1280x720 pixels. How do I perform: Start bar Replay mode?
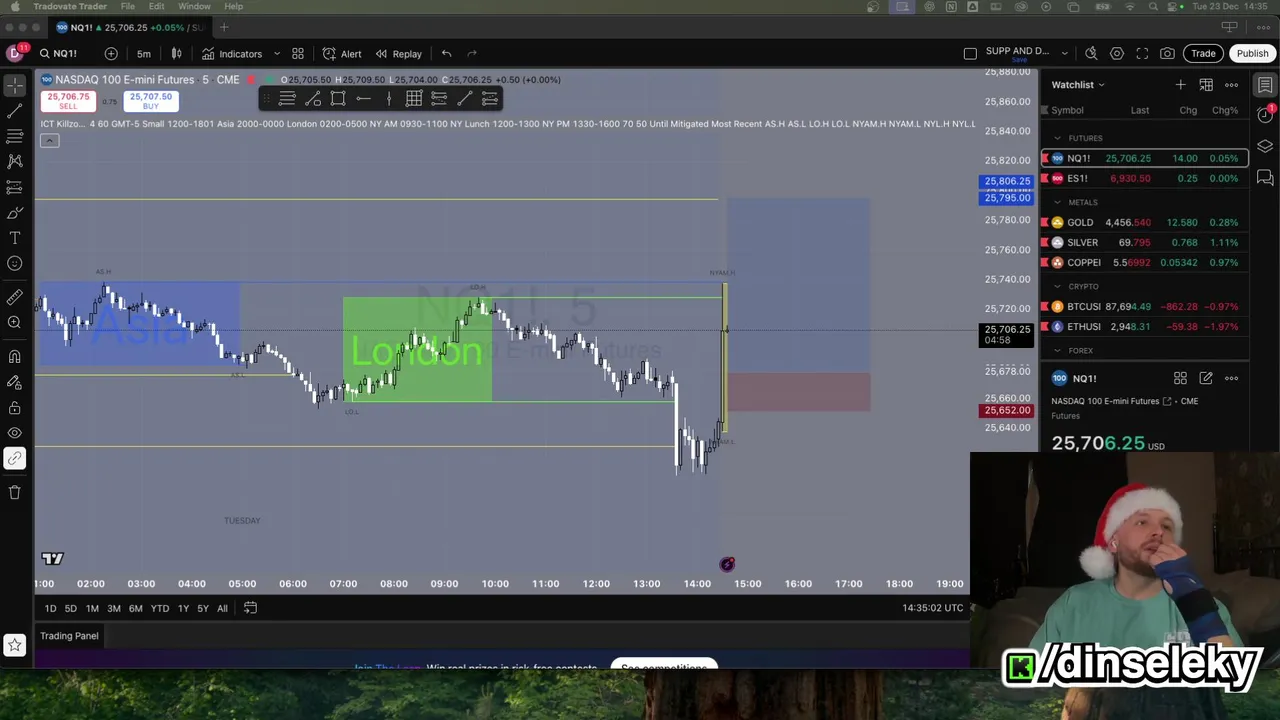pyautogui.click(x=398, y=54)
